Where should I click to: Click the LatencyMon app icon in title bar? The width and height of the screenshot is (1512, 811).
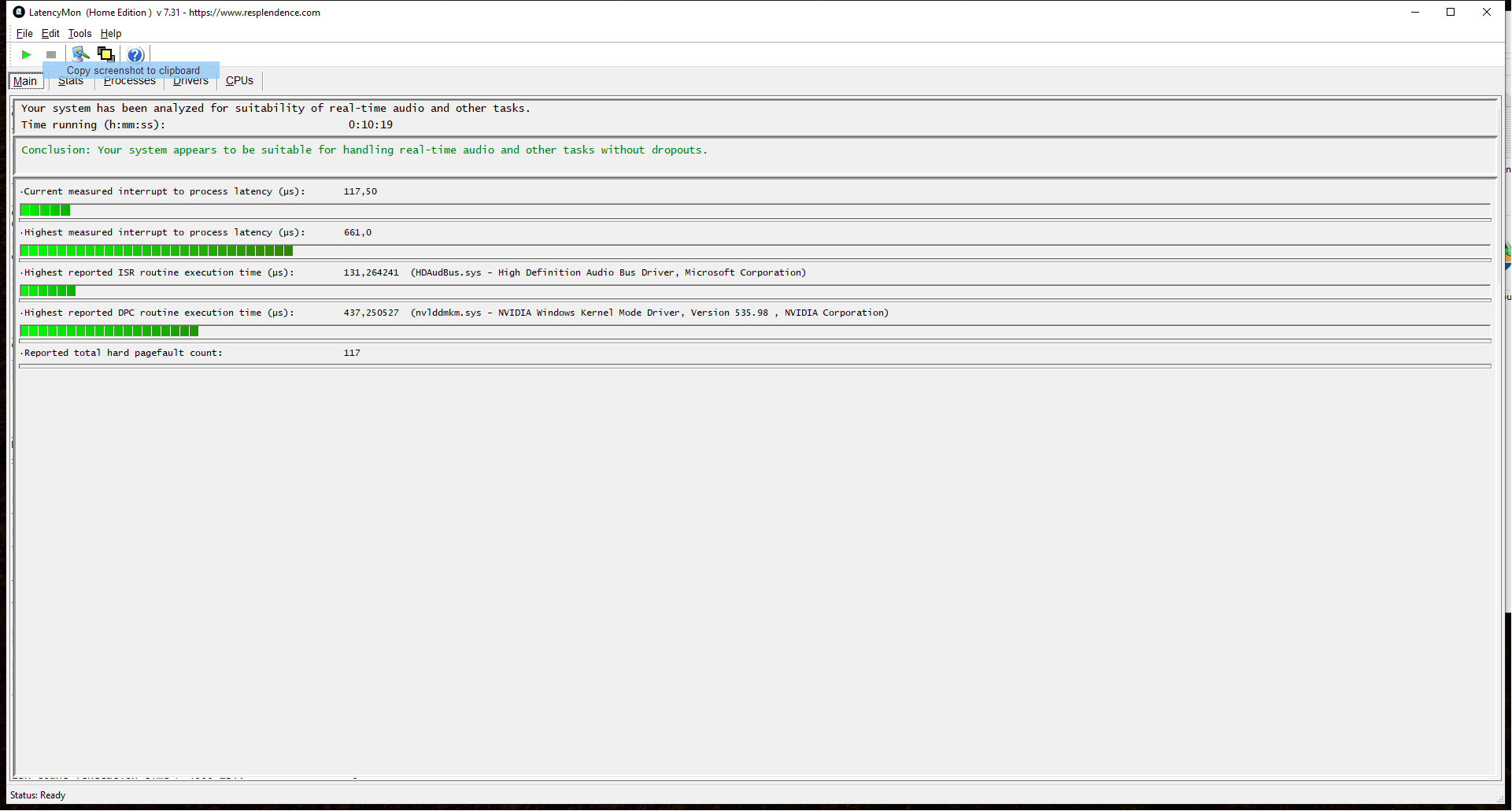tap(19, 12)
